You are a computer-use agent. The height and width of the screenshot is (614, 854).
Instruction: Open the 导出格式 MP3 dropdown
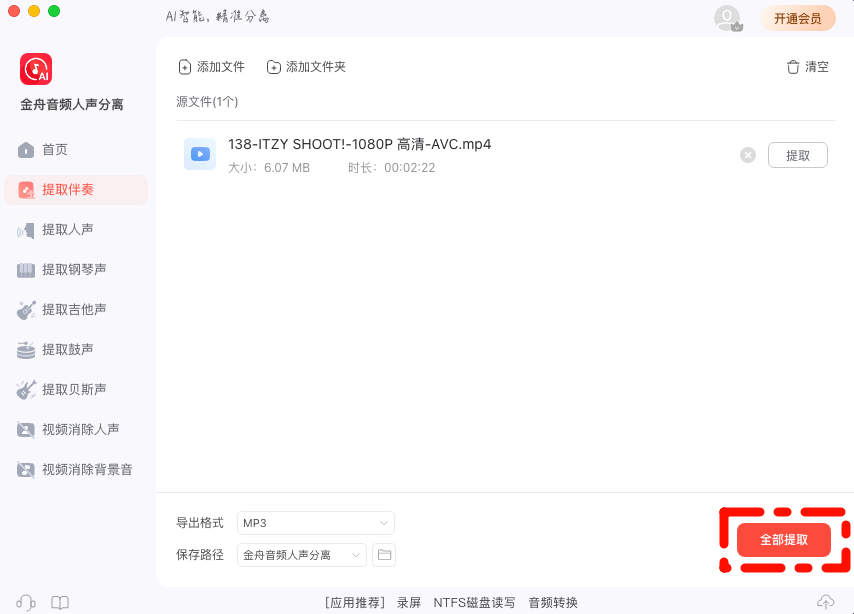coord(315,523)
